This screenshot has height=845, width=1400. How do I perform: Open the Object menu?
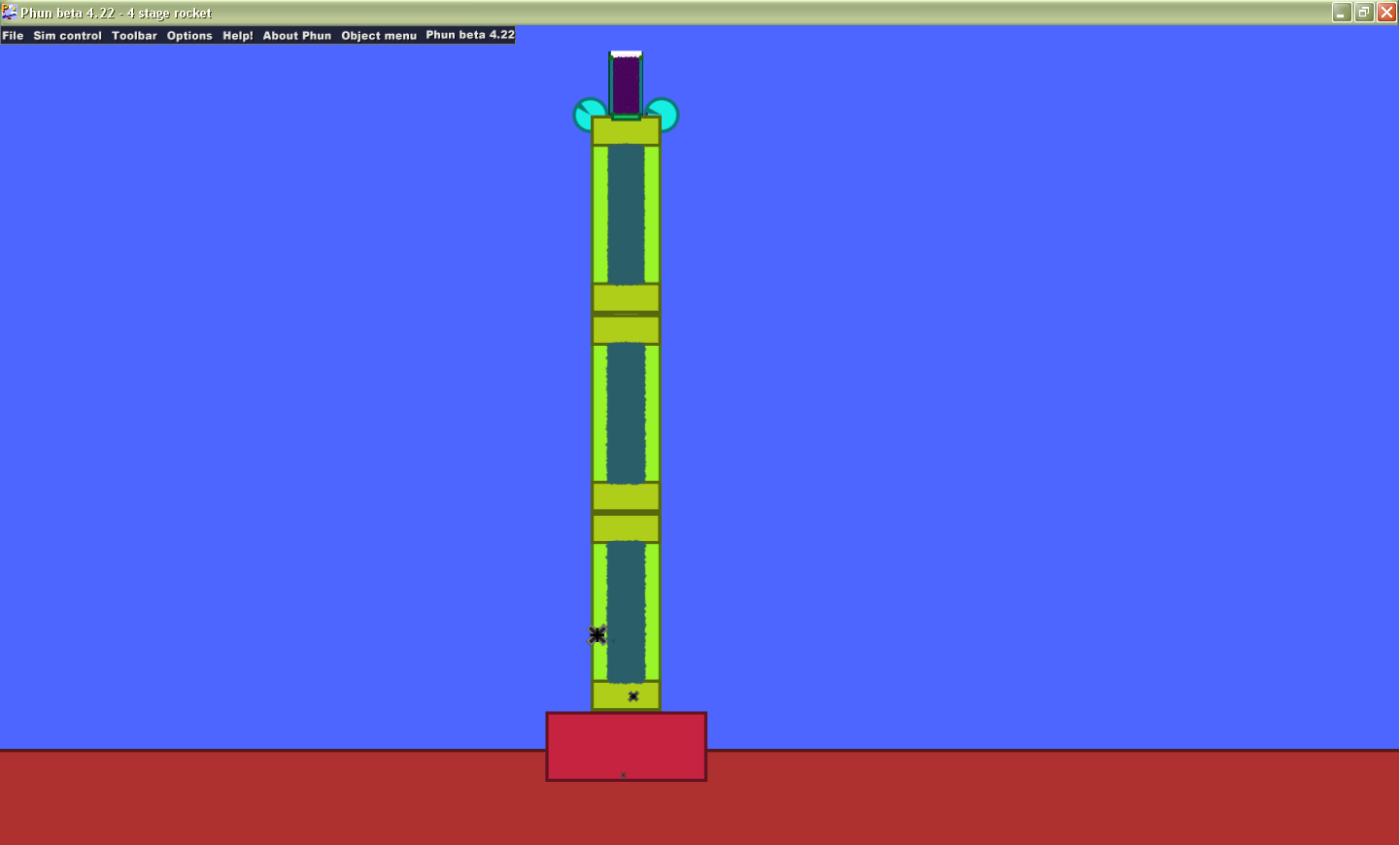(379, 35)
